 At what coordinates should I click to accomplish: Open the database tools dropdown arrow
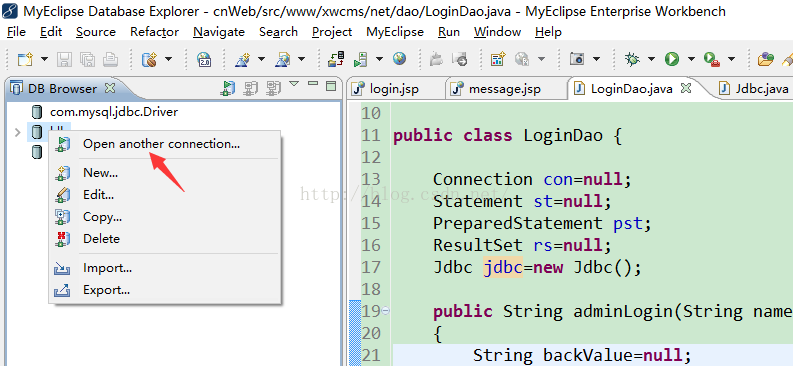[168, 59]
